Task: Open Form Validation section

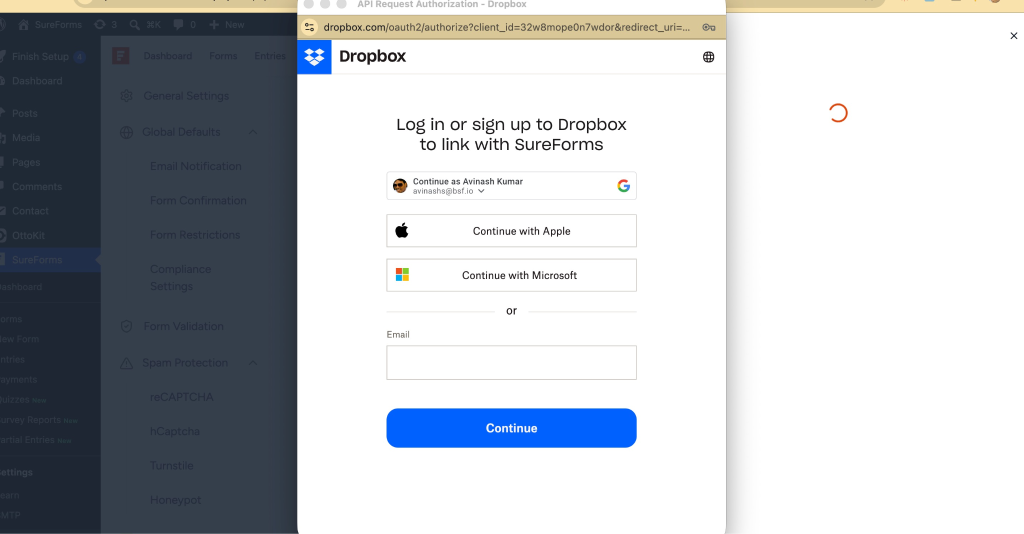Action: pos(184,326)
